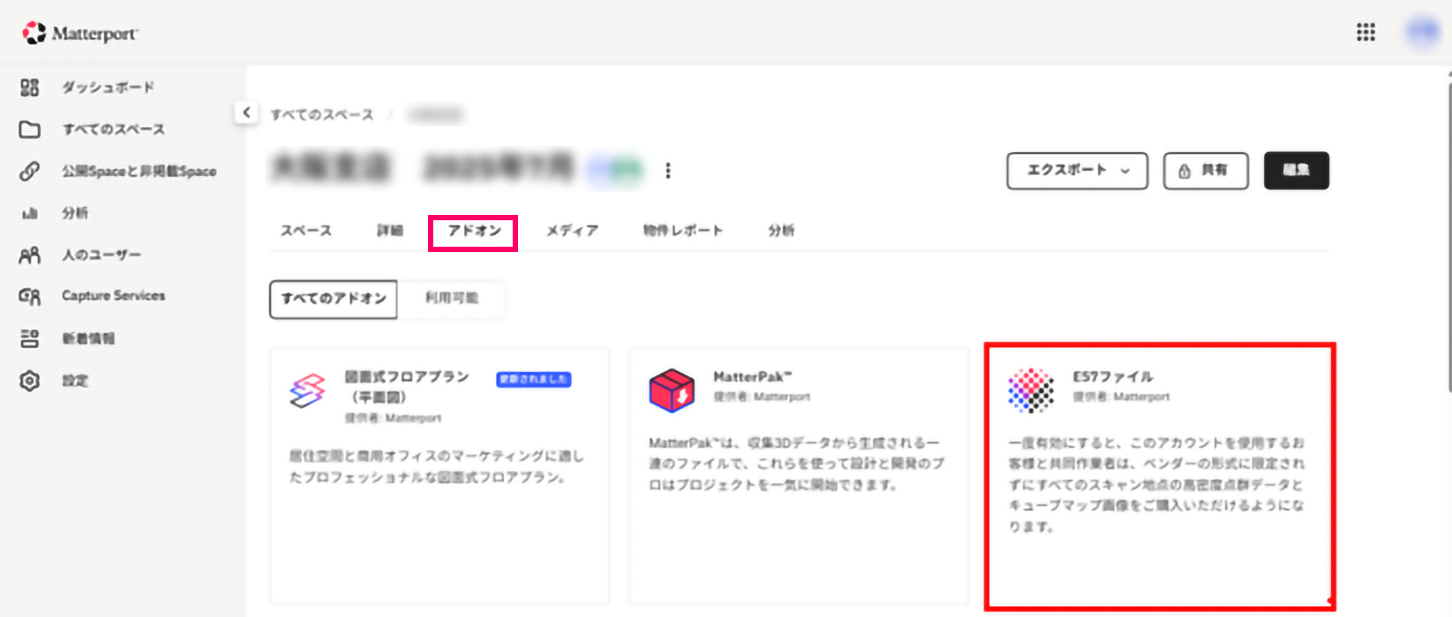Collapse the sidebar with the chevron
Viewport: 1452px width, 617px height.
click(246, 112)
